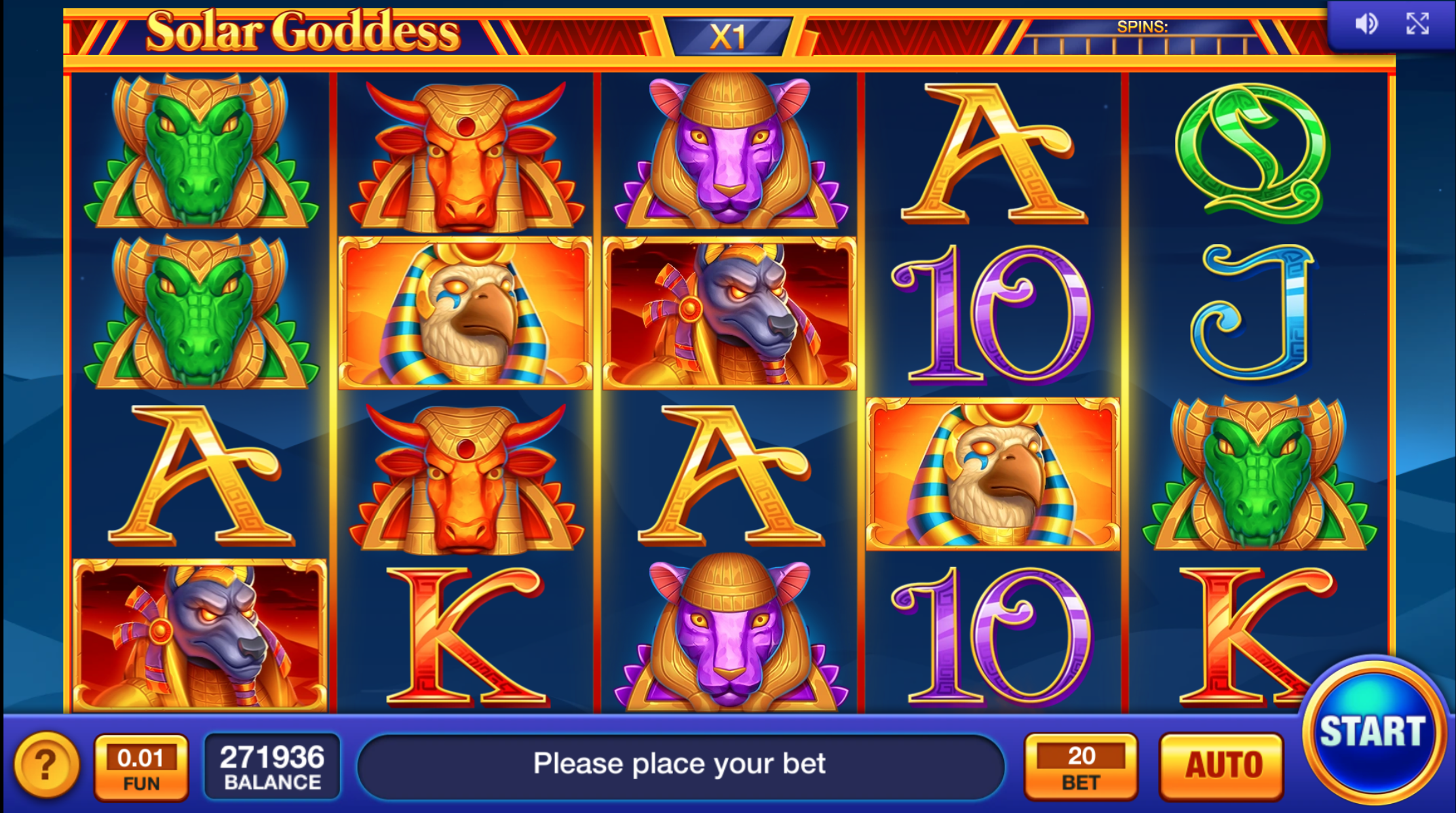Open the 20 BET selector
Screen dimensions: 1456x813
(x=1081, y=766)
